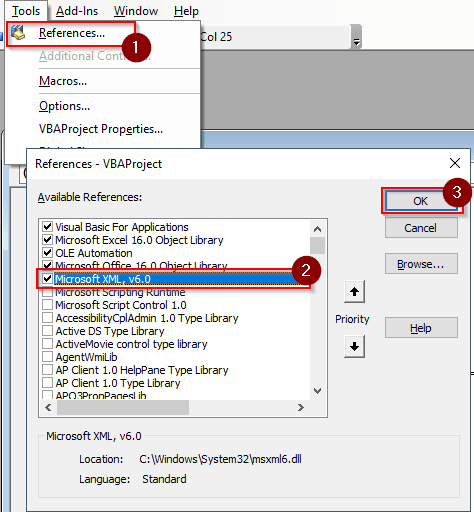Open the Tools menu
Image resolution: width=474 pixels, height=512 pixels.
26,11
